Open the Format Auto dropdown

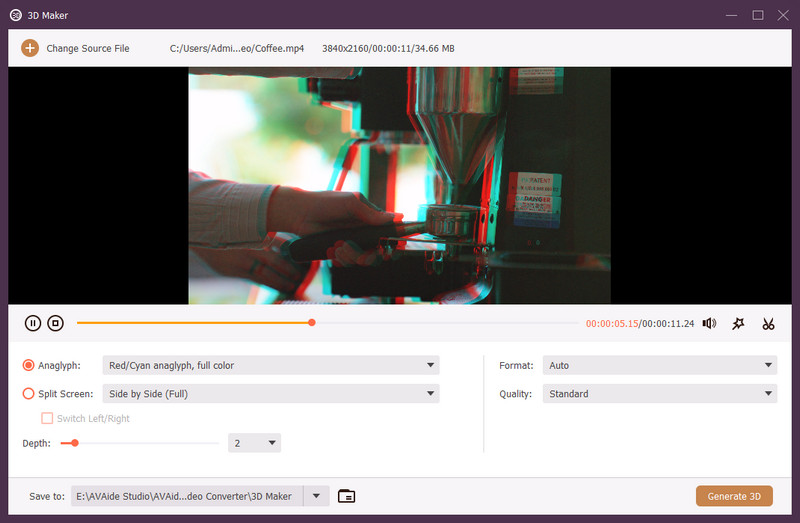click(660, 365)
